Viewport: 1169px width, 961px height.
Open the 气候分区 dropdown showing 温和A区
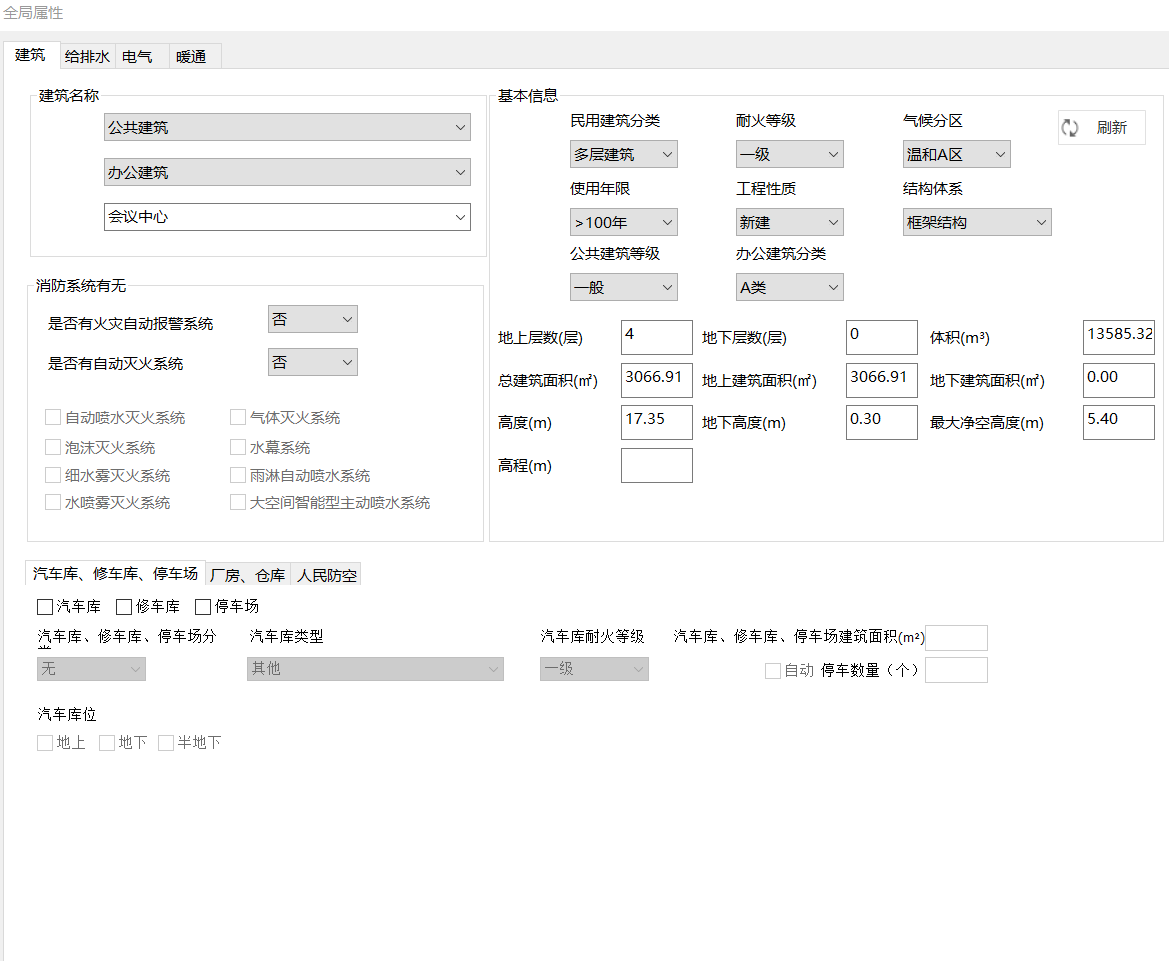coord(956,155)
